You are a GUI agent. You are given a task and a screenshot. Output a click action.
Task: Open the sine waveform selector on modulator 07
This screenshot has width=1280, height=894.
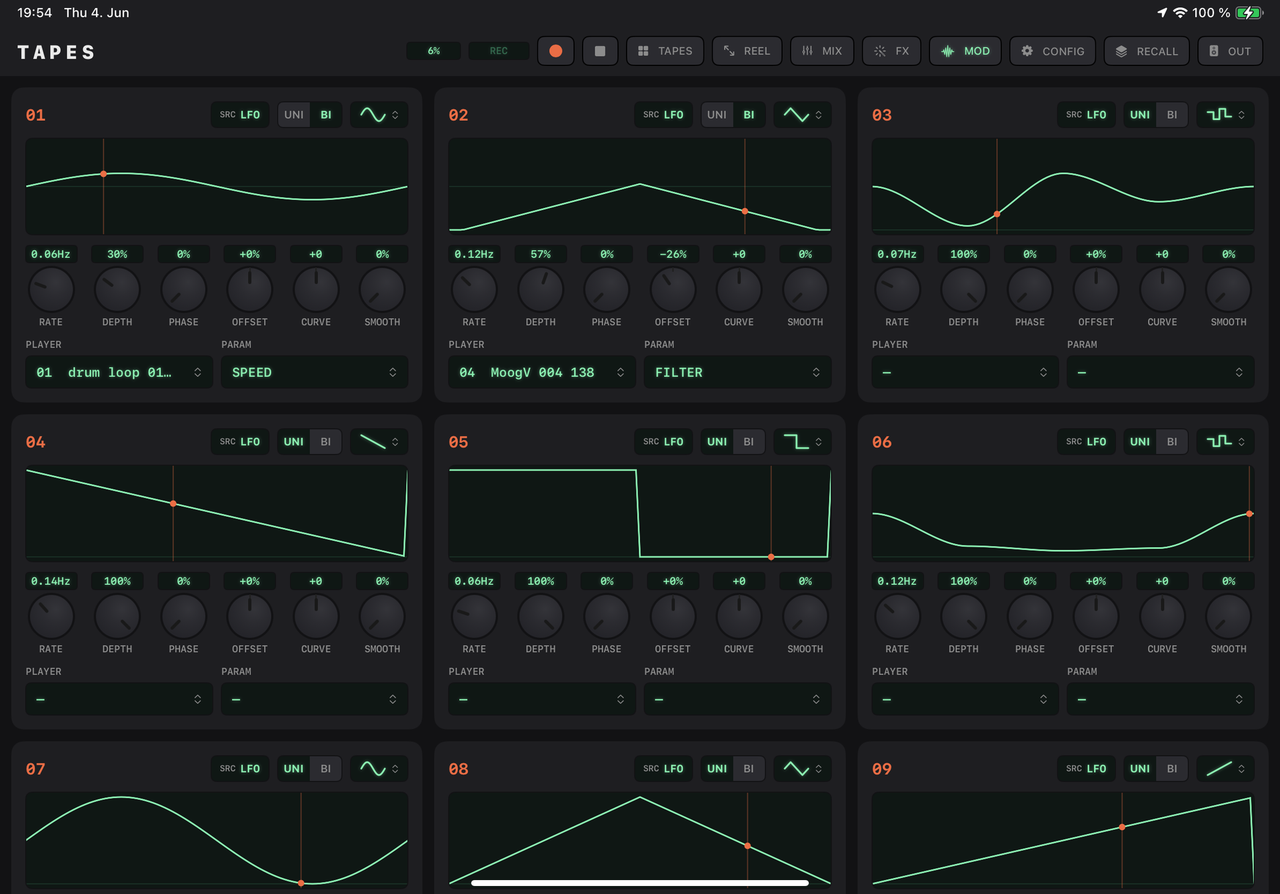tap(379, 769)
